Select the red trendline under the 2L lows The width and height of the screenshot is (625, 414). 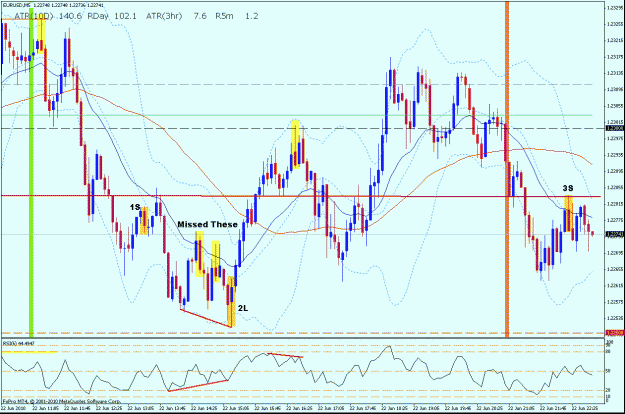(206, 318)
